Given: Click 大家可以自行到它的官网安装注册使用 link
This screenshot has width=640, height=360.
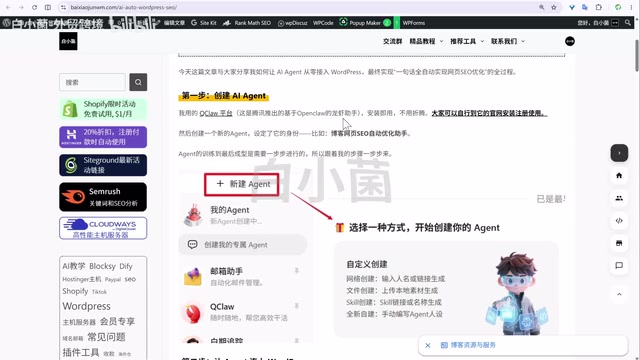Looking at the screenshot, I should [x=489, y=113].
